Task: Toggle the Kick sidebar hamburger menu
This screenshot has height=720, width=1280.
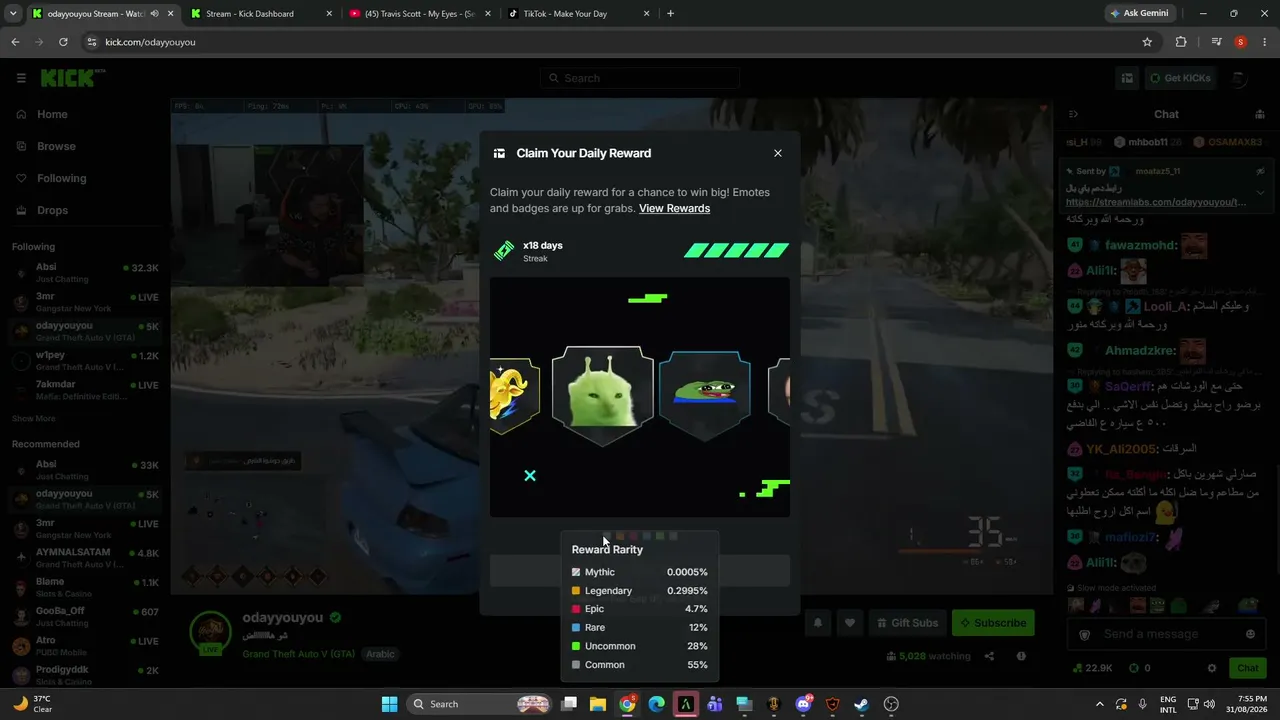Action: [21, 78]
